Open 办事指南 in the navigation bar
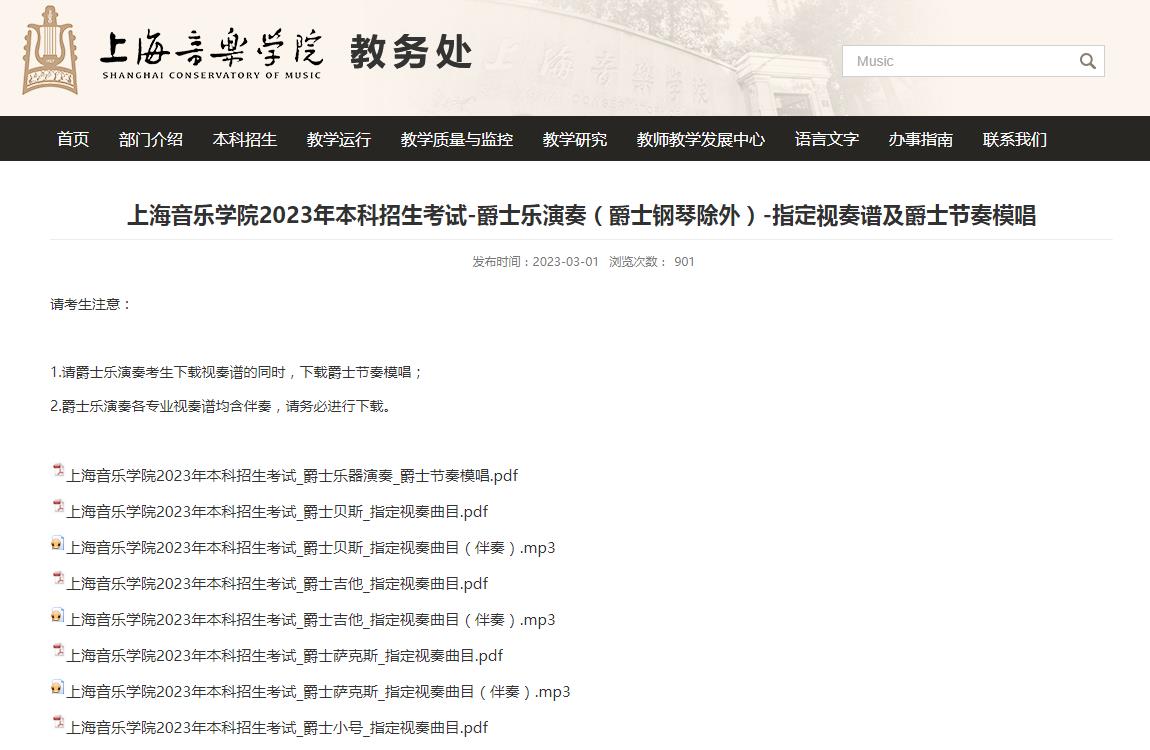Image resolution: width=1150 pixels, height=750 pixels. [920, 139]
